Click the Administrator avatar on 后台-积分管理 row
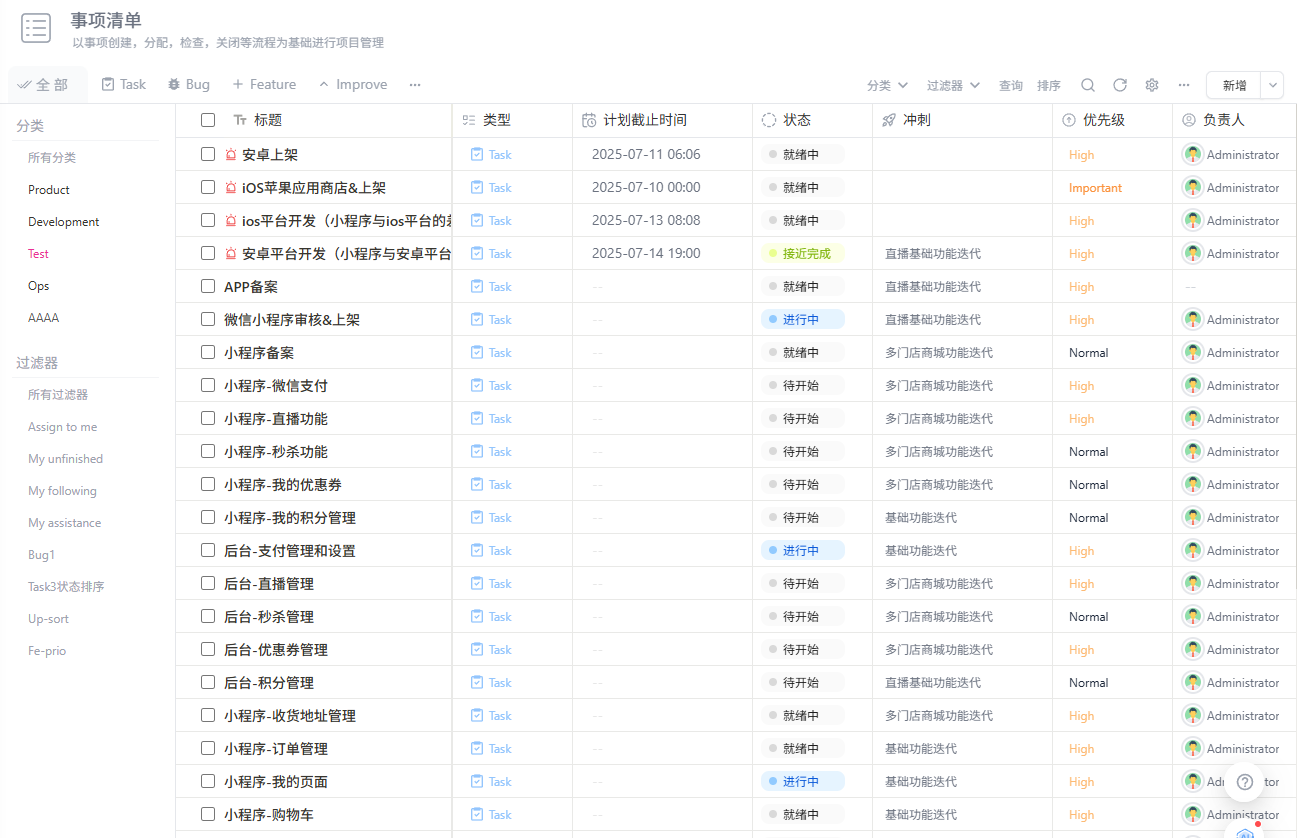Image resolution: width=1297 pixels, height=838 pixels. click(x=1193, y=683)
